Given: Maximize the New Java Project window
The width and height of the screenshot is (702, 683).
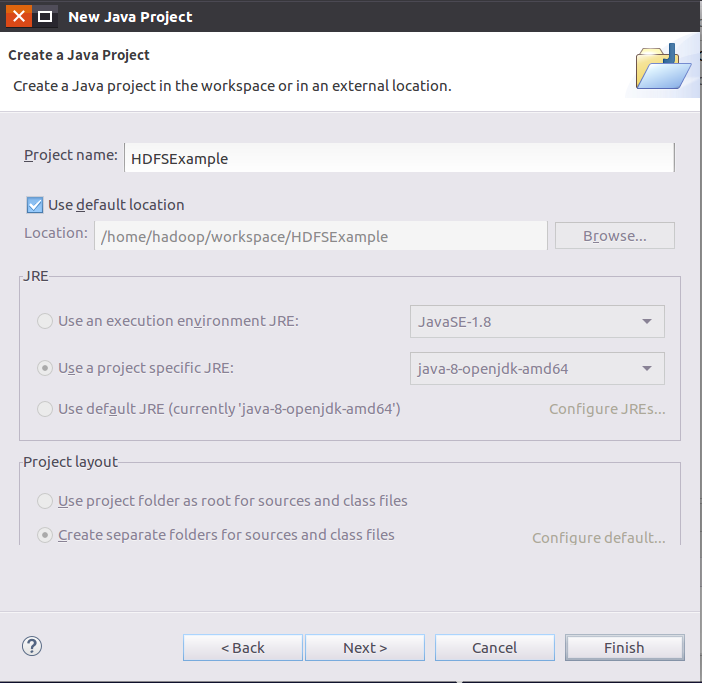Looking at the screenshot, I should pyautogui.click(x=45, y=16).
